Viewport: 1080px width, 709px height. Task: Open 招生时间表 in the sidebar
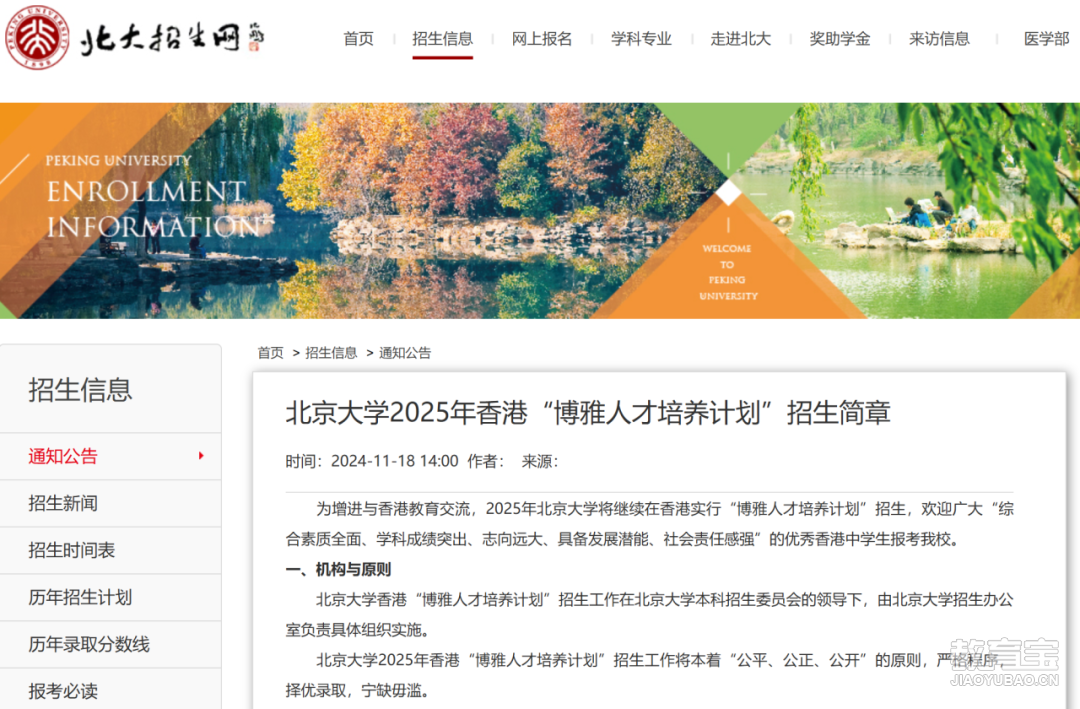point(110,550)
